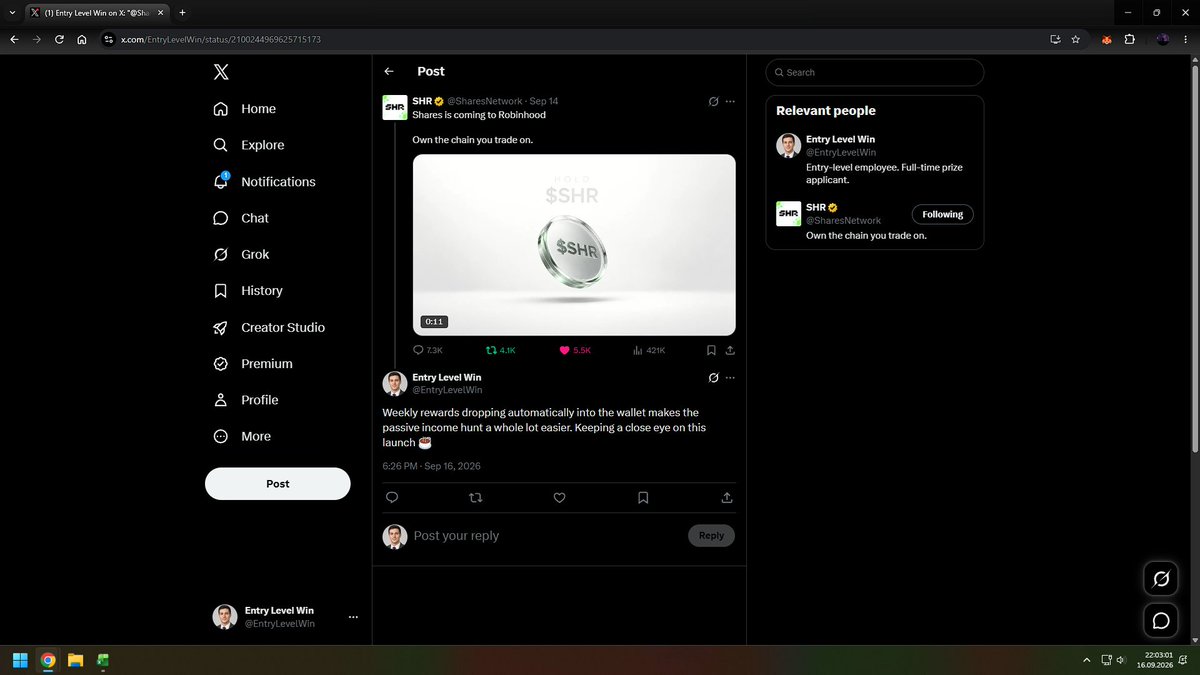Screen dimensions: 1200x675
Task: Open Explore in the sidebar
Action: (249, 145)
